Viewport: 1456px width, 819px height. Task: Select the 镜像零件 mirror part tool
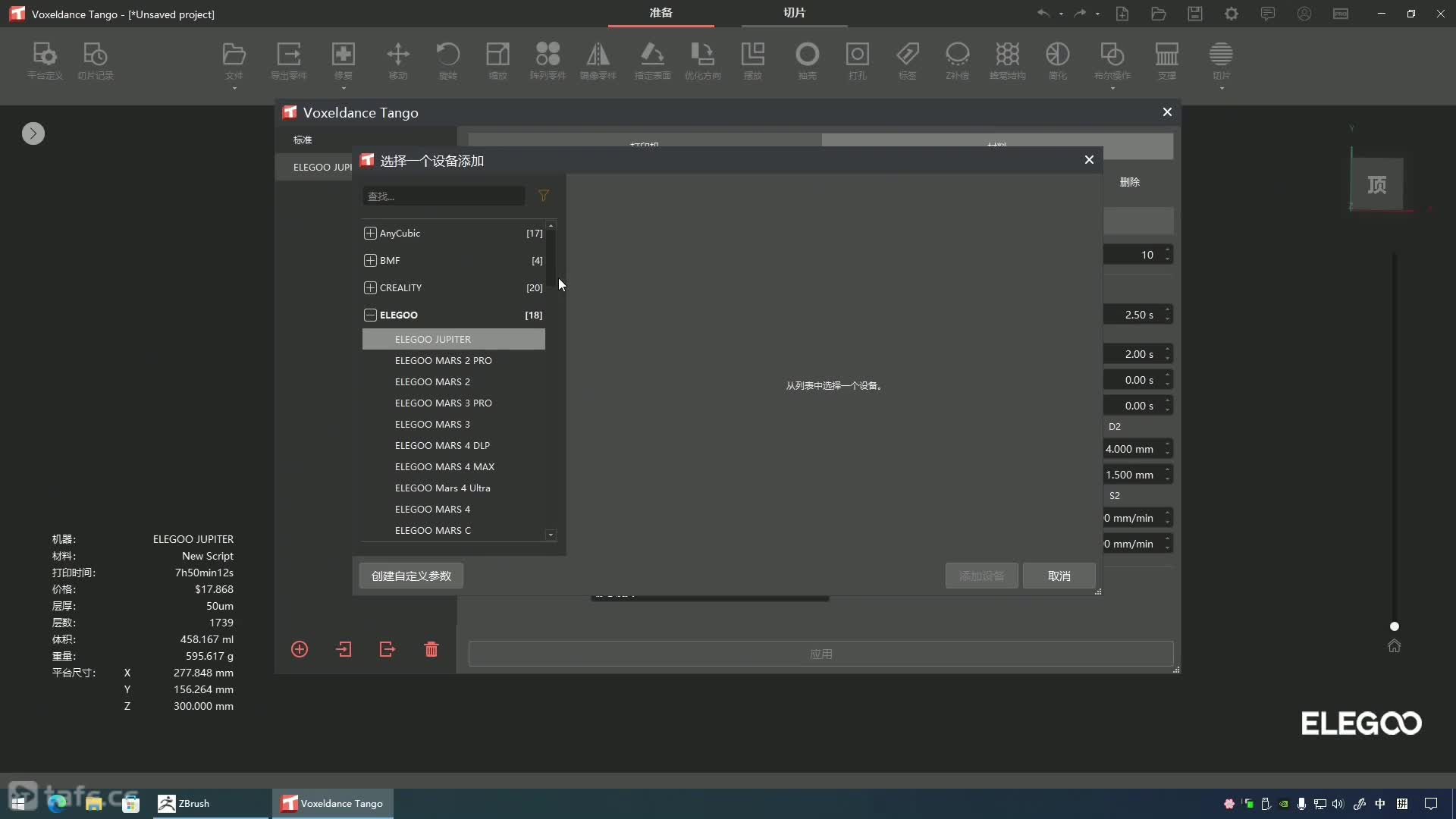pyautogui.click(x=598, y=61)
